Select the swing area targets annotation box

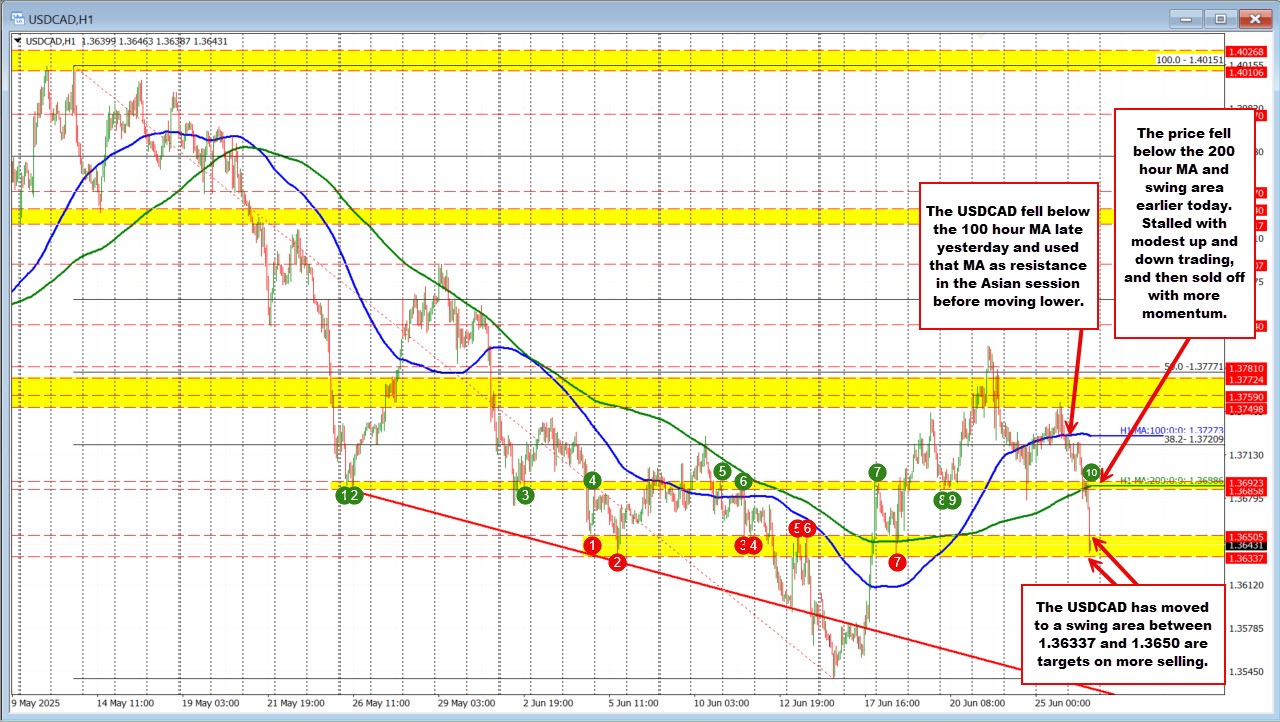(1123, 634)
